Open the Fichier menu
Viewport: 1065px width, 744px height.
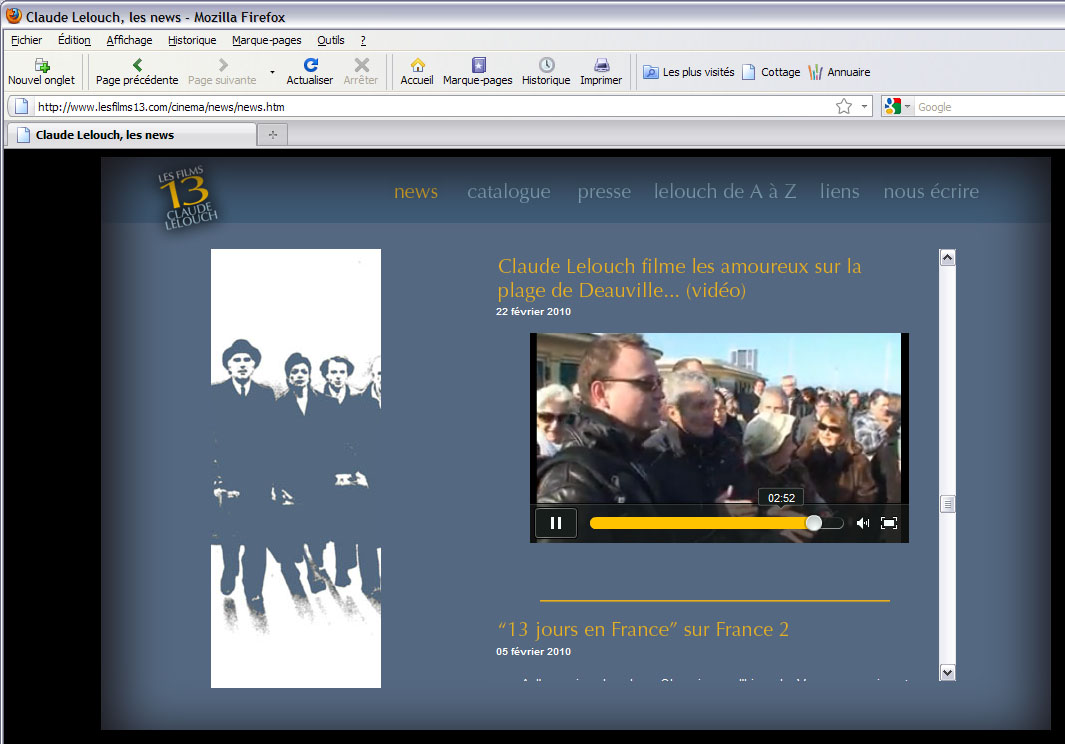(x=26, y=40)
